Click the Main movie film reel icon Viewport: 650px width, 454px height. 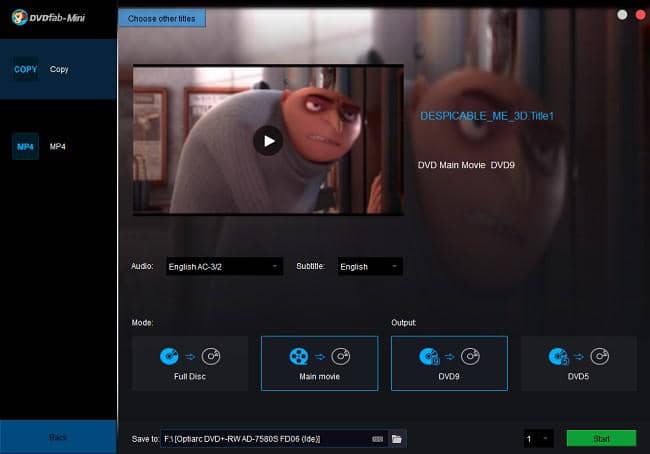pyautogui.click(x=299, y=356)
